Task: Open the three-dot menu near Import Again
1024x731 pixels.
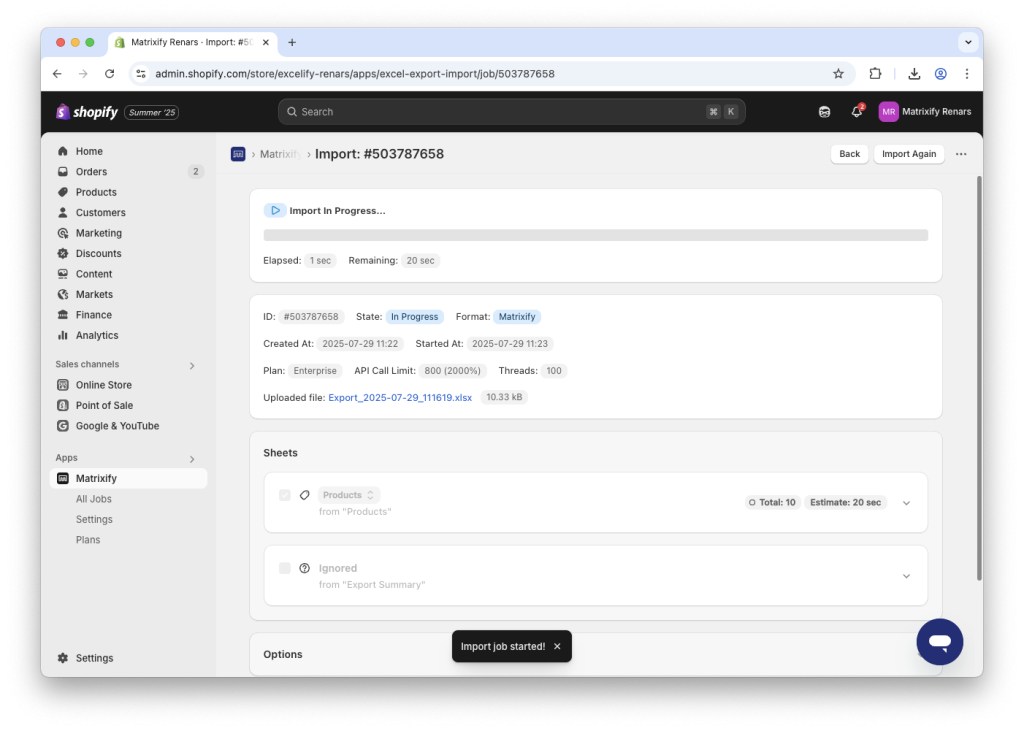Action: pyautogui.click(x=961, y=154)
